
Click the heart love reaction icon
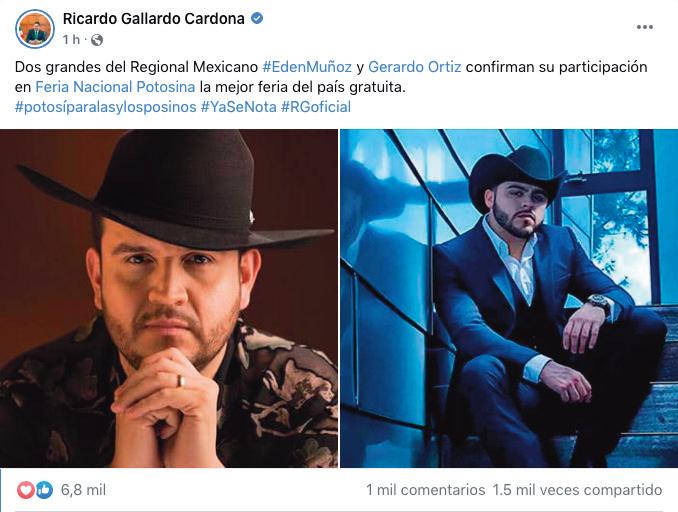tap(26, 490)
